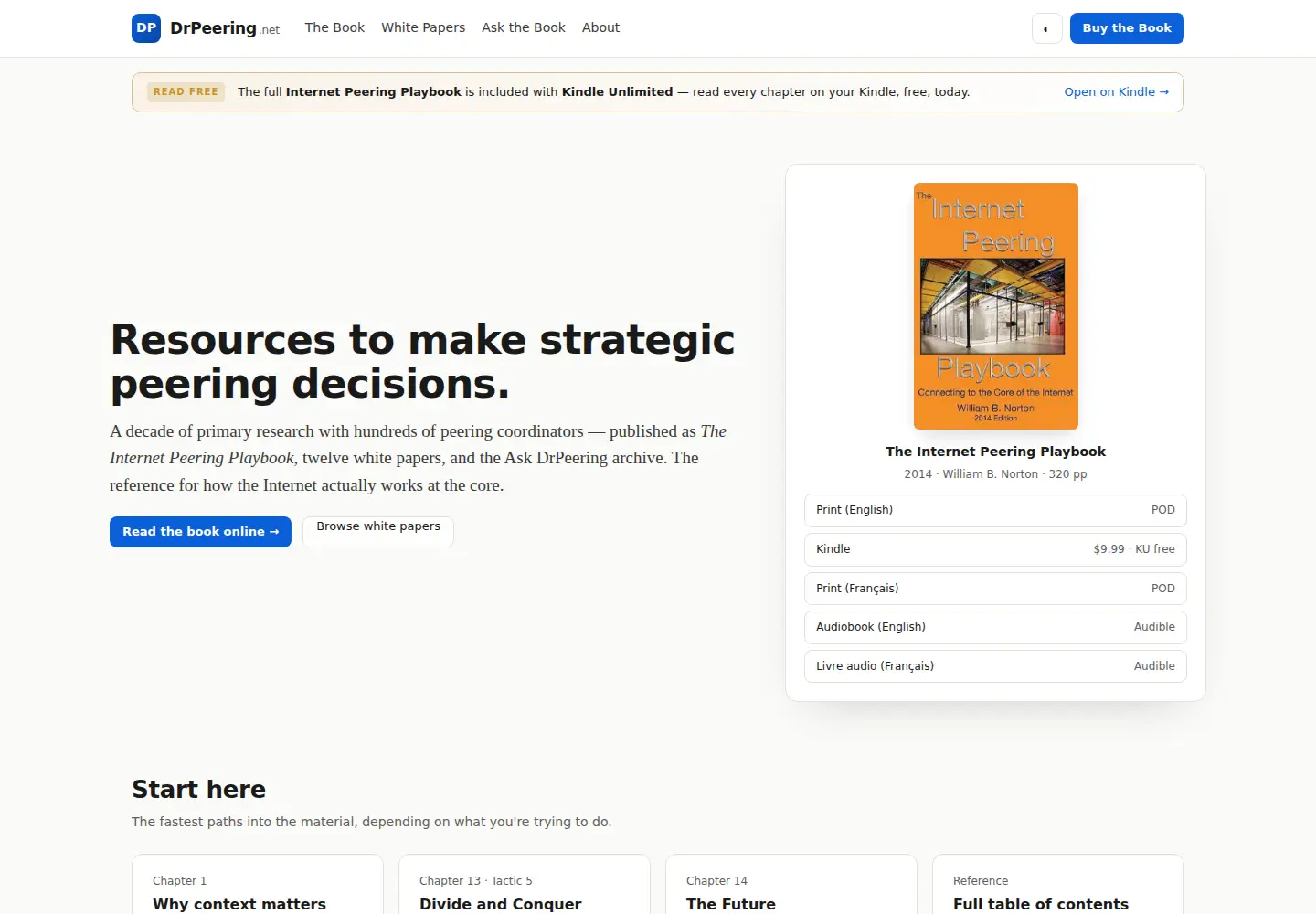Click Read the book online button
Image resolution: width=1316 pixels, height=914 pixels.
(200, 532)
